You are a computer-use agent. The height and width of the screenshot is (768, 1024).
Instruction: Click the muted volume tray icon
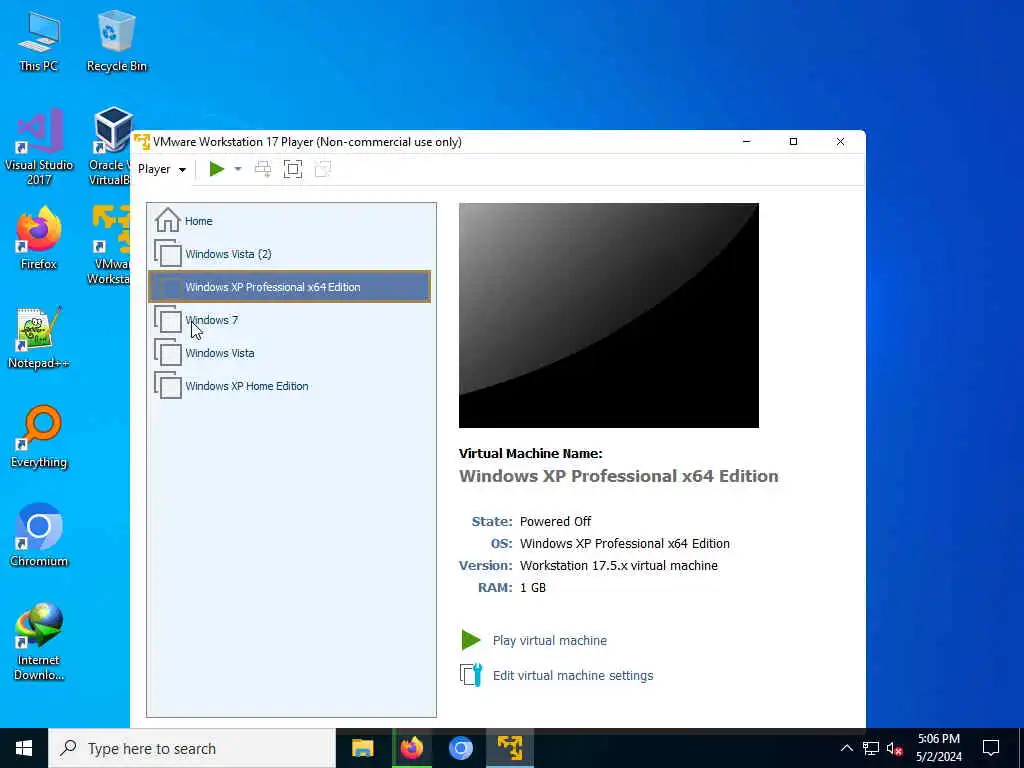tap(895, 748)
